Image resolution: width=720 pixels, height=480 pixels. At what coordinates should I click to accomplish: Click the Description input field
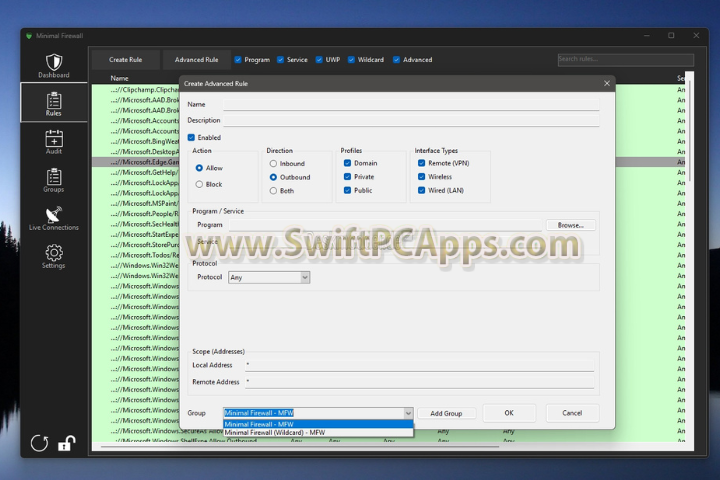[411, 120]
